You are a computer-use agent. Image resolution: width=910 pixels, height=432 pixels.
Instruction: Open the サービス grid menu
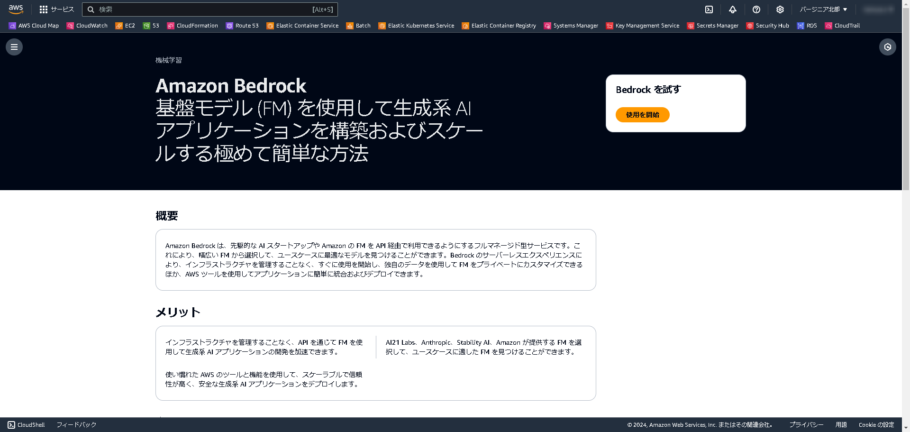pyautogui.click(x=56, y=9)
